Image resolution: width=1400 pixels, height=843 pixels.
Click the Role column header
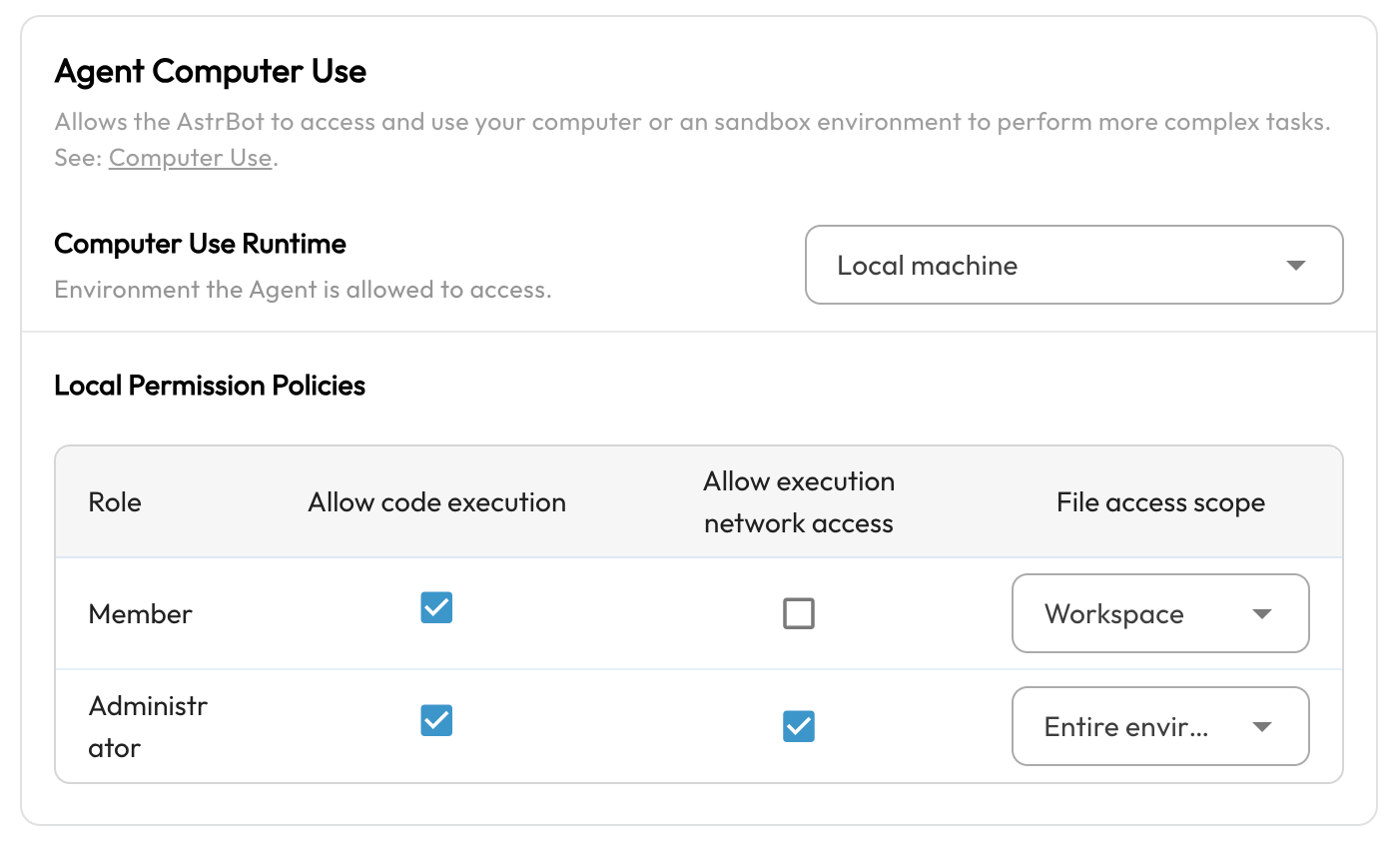[x=115, y=502]
